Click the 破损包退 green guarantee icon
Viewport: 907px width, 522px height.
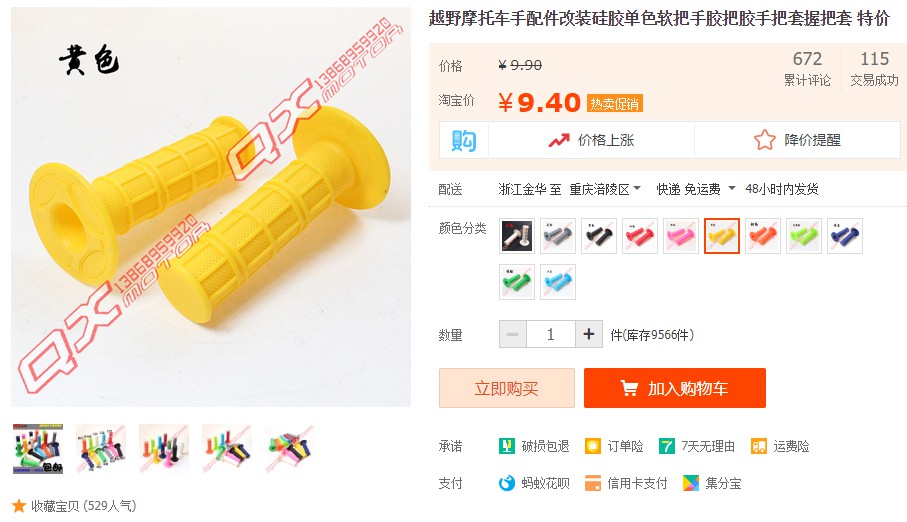tap(507, 446)
